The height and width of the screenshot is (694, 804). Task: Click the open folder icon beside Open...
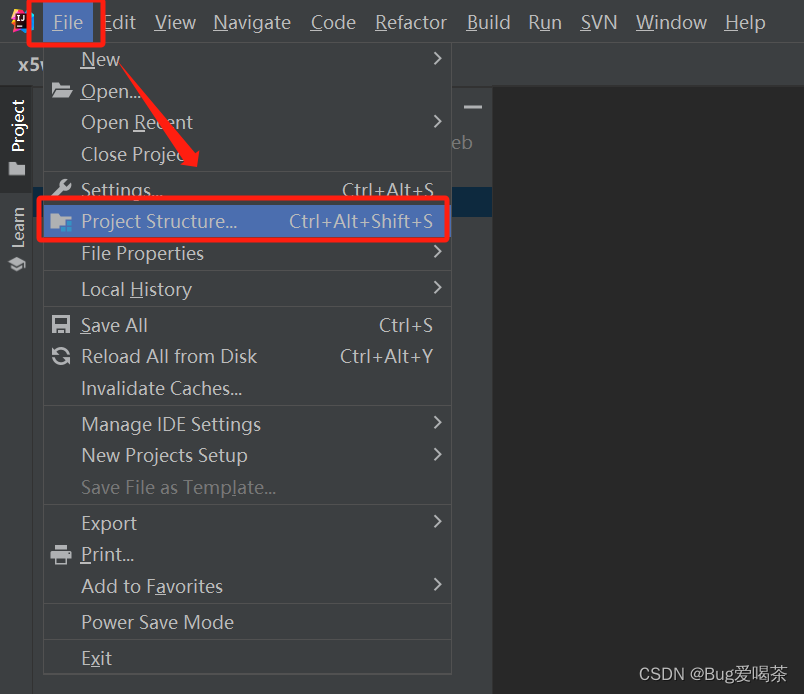tap(62, 91)
